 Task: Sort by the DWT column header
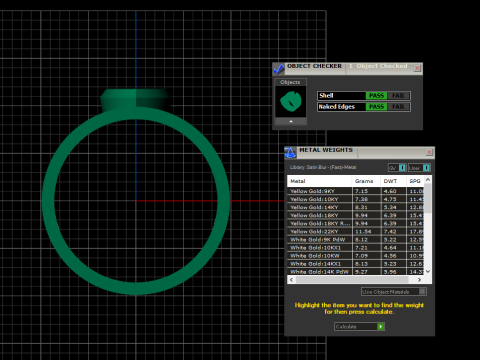[x=393, y=181]
